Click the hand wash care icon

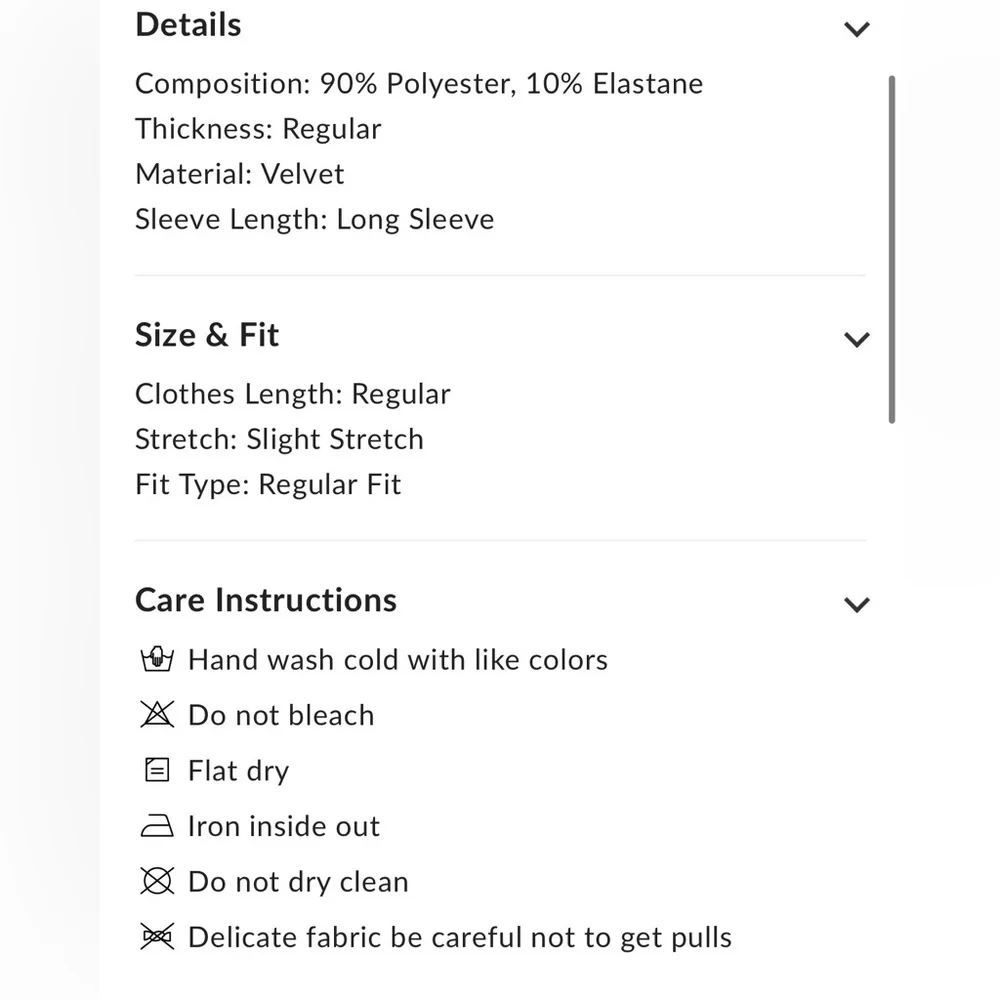click(157, 660)
